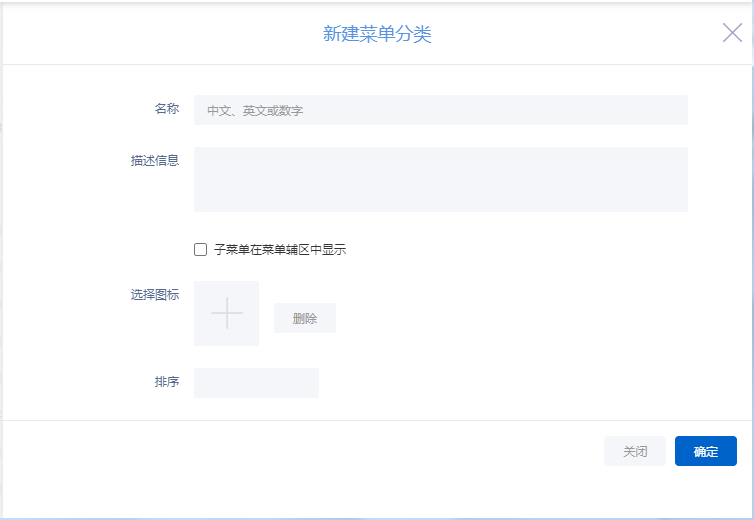Image resolution: width=754 pixels, height=520 pixels.
Task: Click the 排序 label
Action: pos(167,382)
